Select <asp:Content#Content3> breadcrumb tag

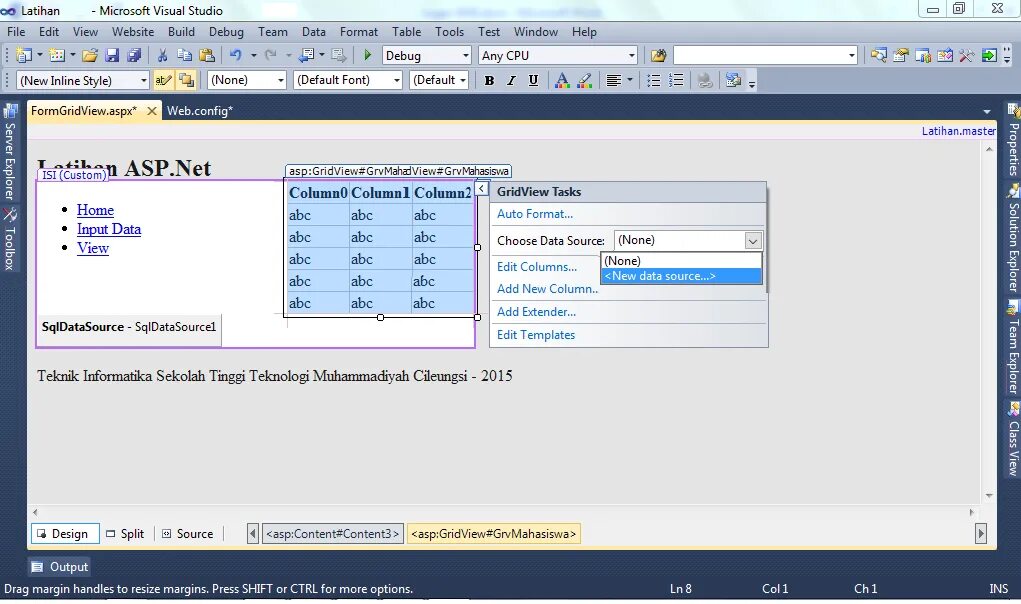tap(332, 534)
